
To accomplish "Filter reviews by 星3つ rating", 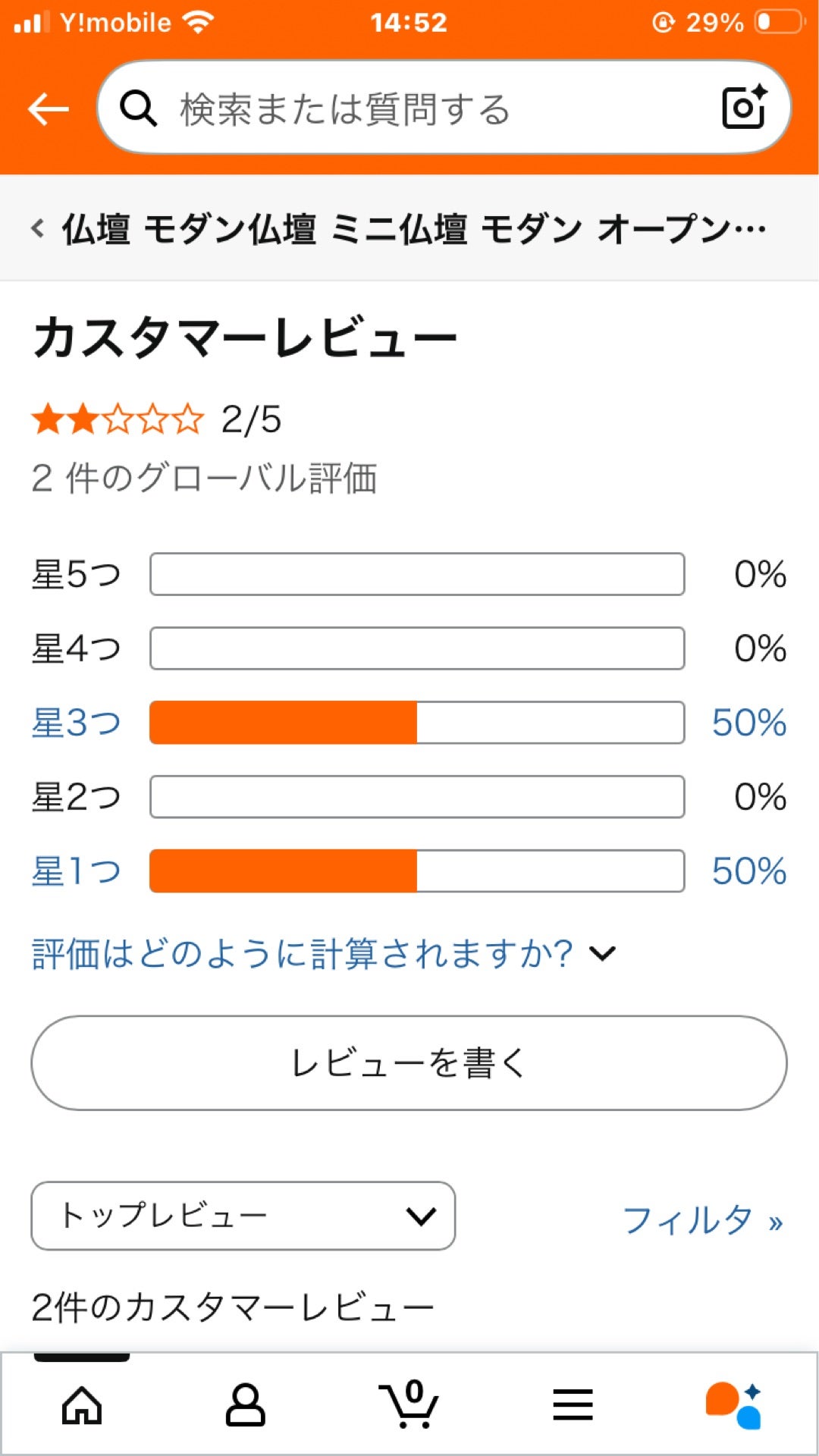I will (76, 723).
